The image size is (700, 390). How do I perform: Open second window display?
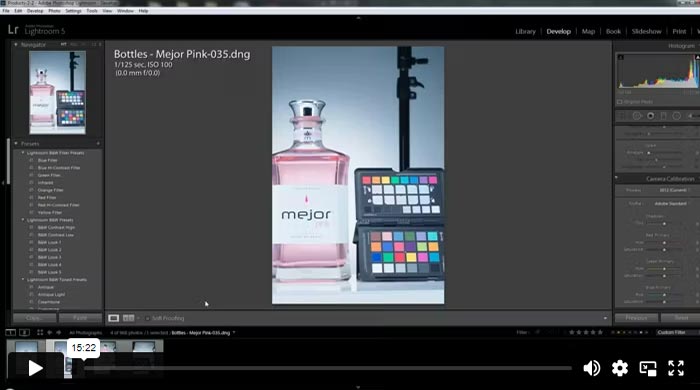pyautogui.click(x=25, y=332)
